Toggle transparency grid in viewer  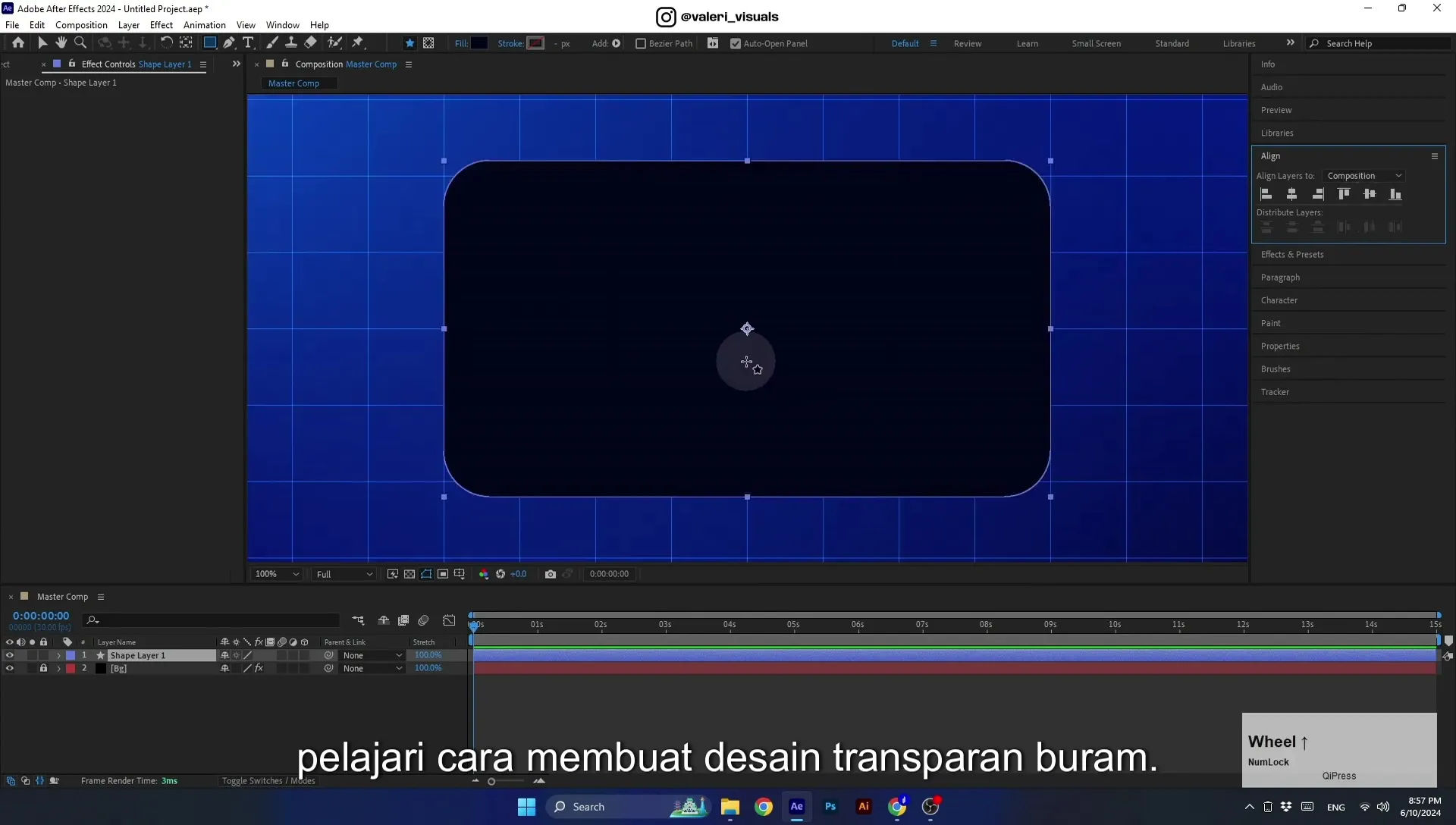(409, 574)
